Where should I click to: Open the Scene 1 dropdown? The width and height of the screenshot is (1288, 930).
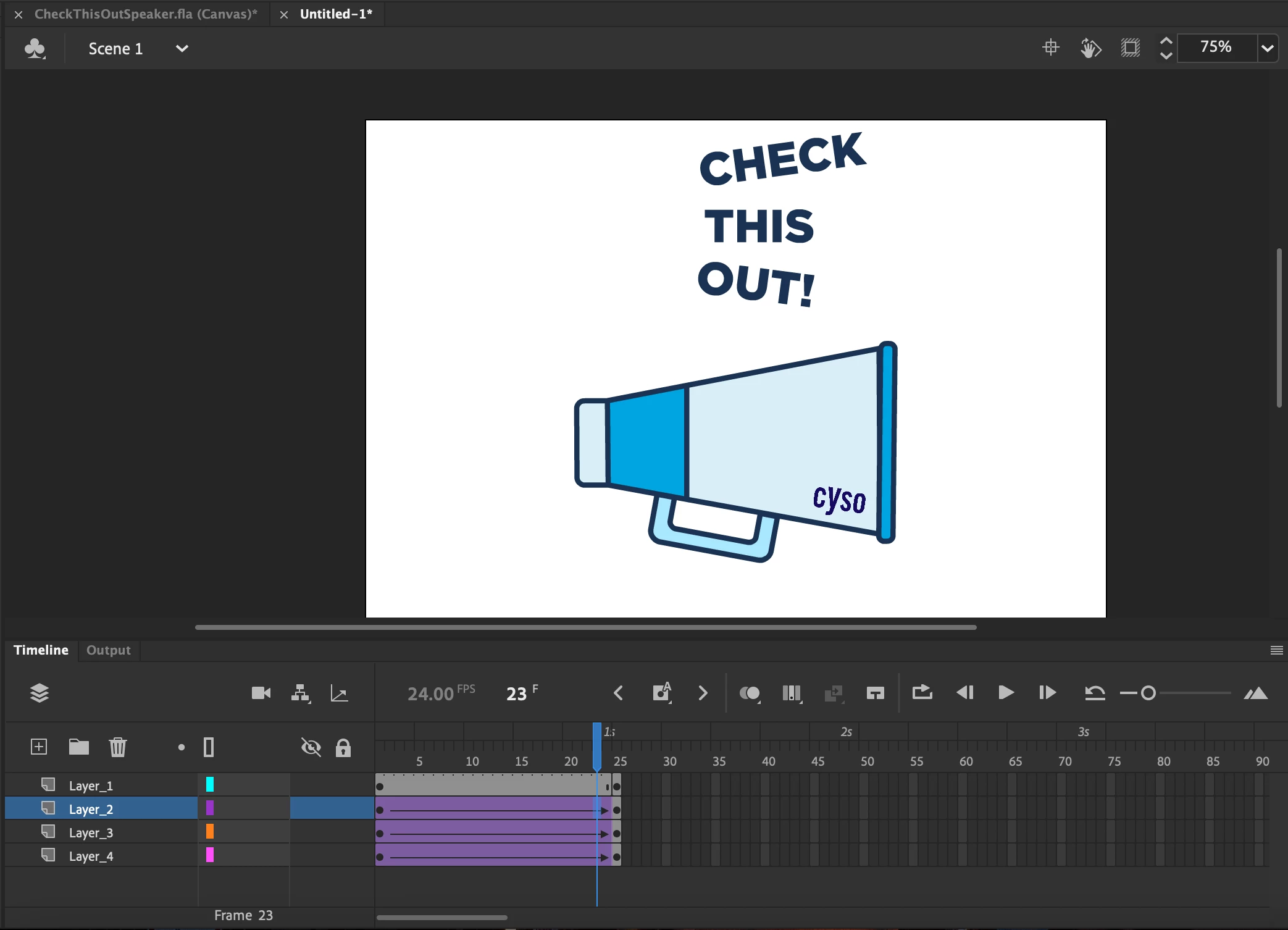tap(182, 48)
